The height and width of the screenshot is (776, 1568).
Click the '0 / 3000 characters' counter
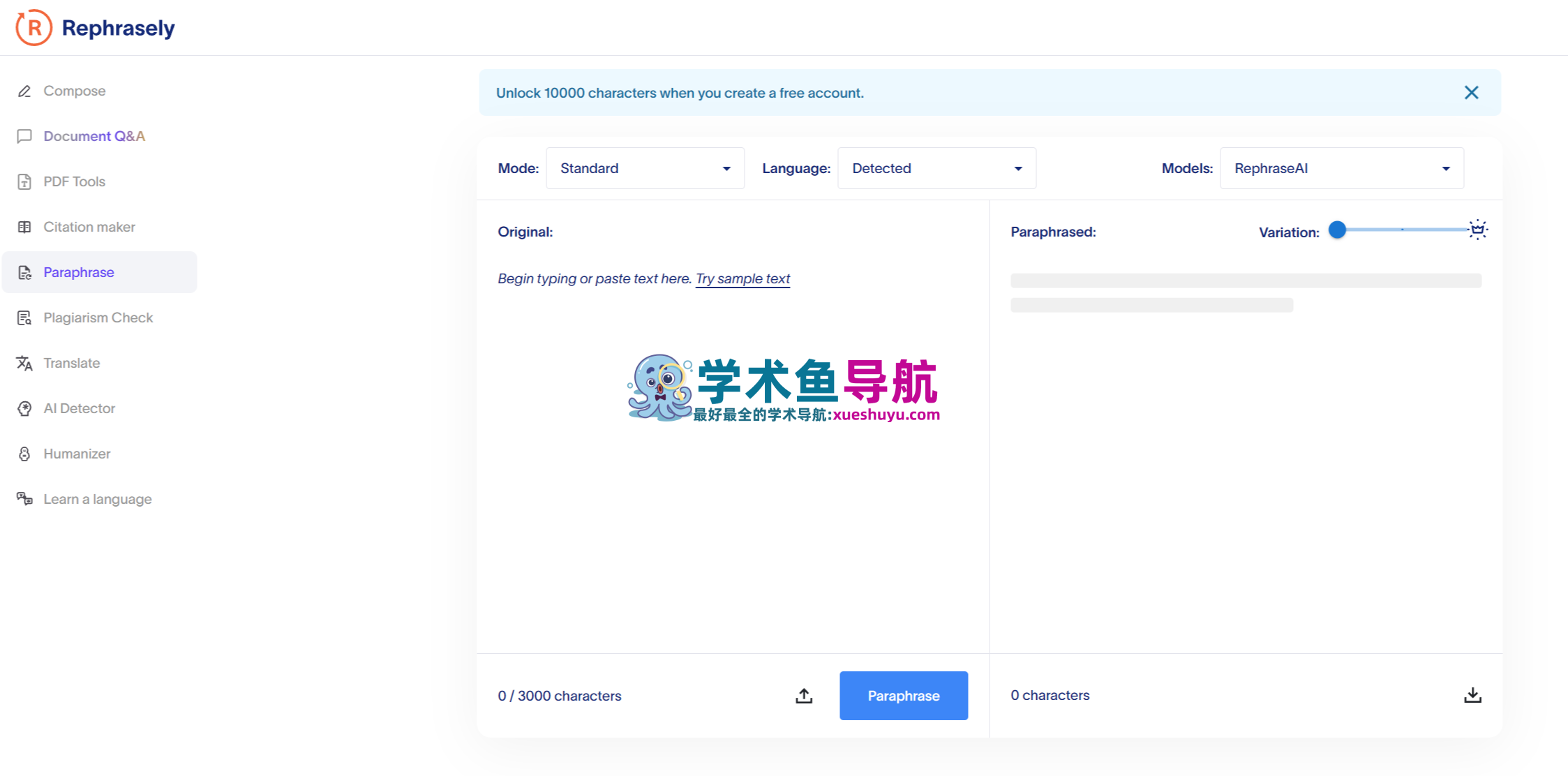pos(560,696)
